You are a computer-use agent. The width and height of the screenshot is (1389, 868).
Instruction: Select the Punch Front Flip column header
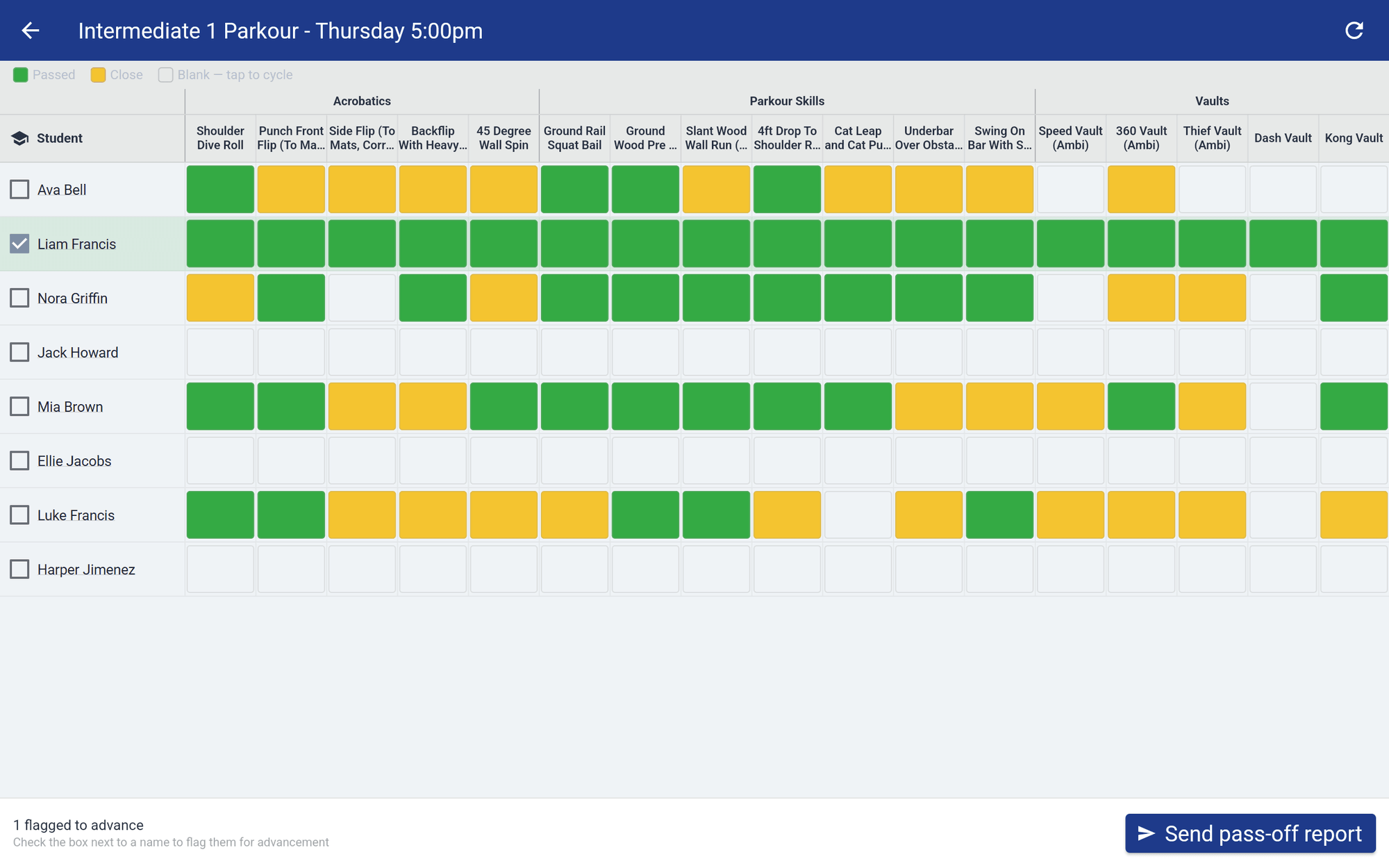point(291,138)
